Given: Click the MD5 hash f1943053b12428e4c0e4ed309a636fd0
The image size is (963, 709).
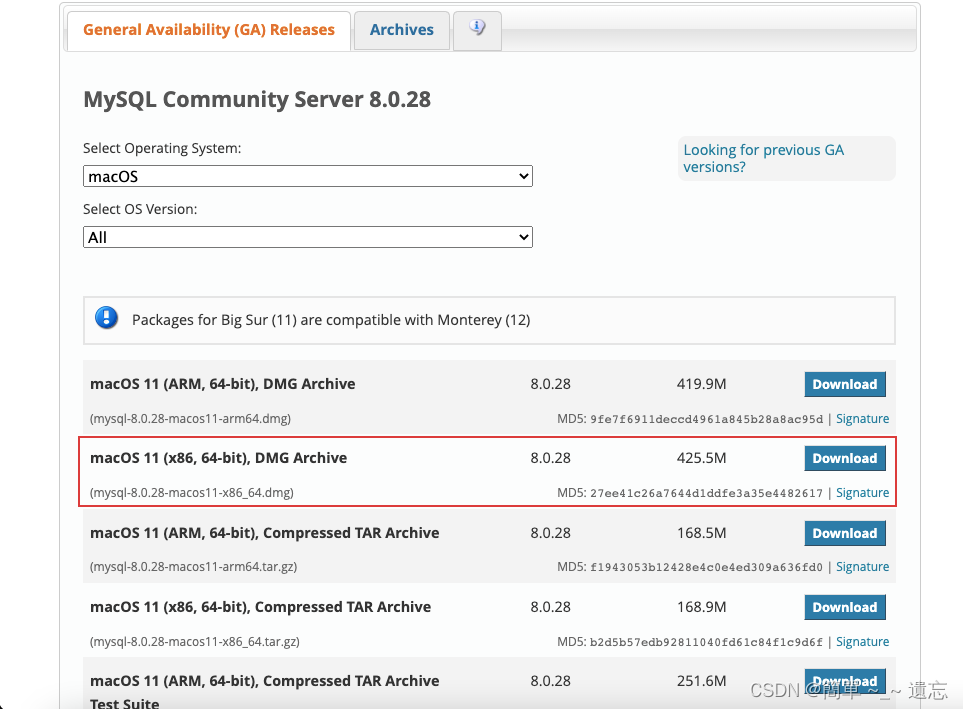Looking at the screenshot, I should 706,567.
